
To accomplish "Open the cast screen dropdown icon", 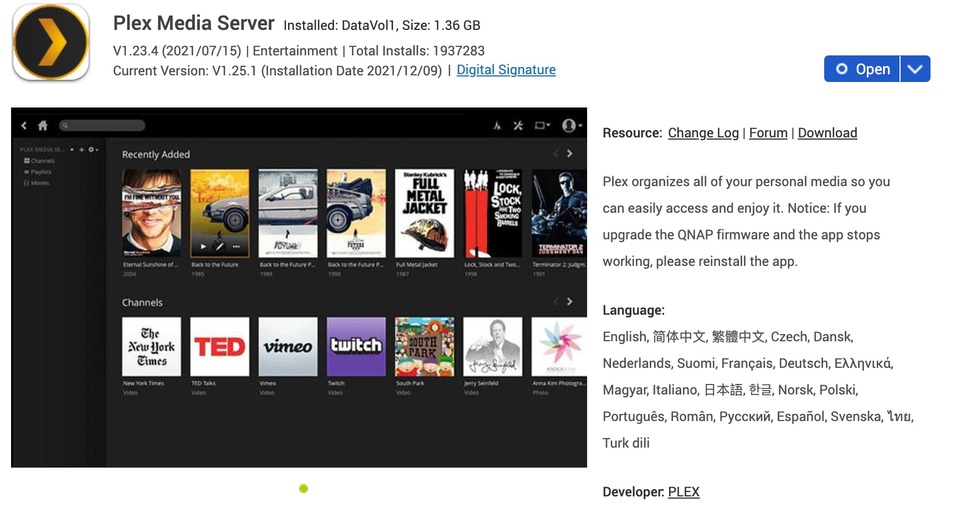I will 542,126.
